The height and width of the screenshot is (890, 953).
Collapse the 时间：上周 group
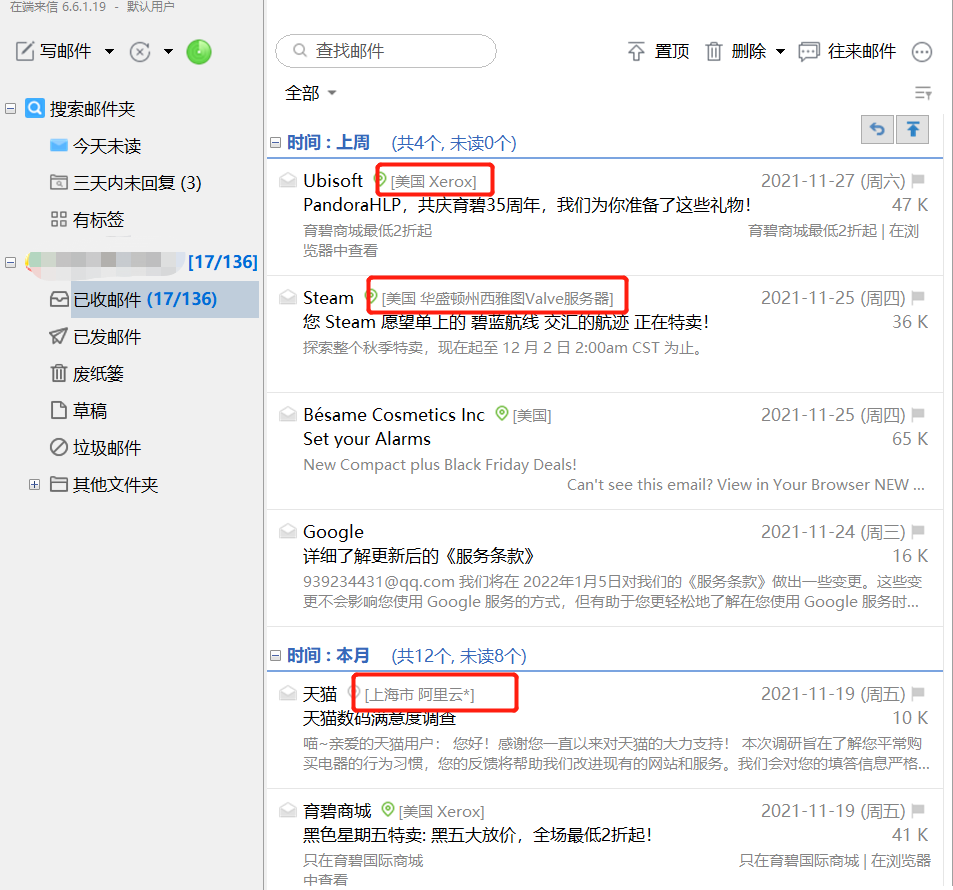[275, 142]
